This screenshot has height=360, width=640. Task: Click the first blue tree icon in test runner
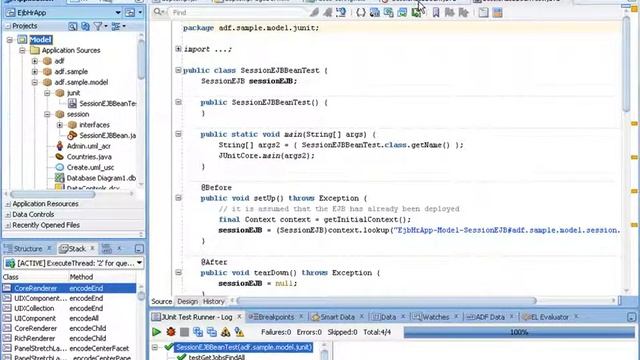[198, 332]
